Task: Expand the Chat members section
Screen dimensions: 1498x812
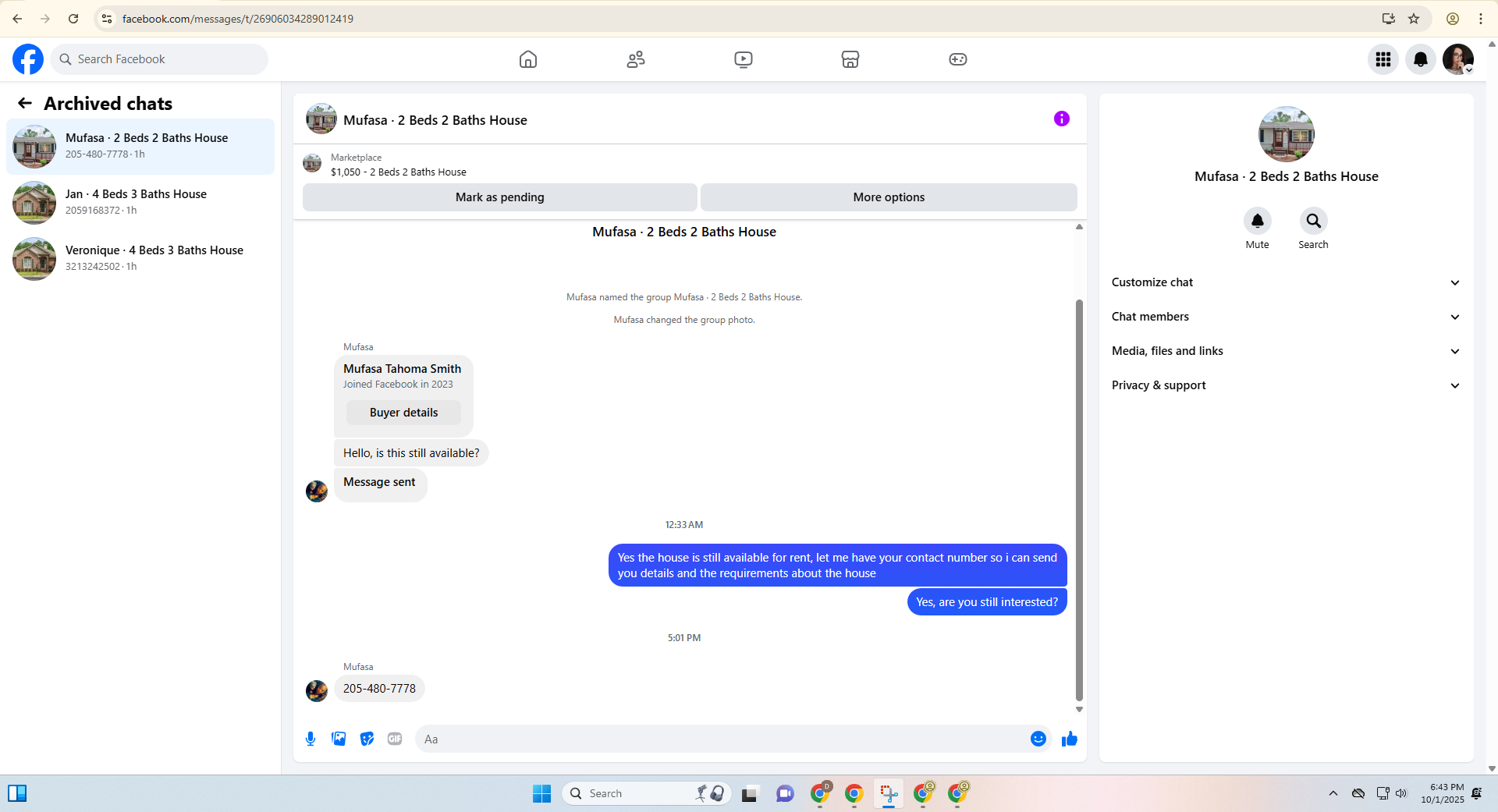Action: (x=1286, y=317)
